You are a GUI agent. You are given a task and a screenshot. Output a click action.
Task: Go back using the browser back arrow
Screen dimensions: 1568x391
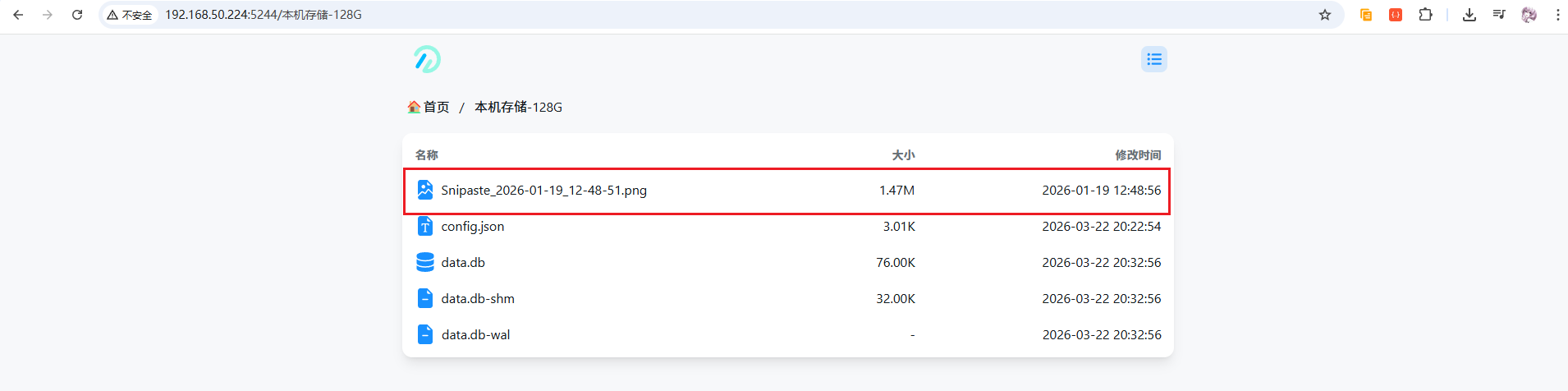click(18, 15)
